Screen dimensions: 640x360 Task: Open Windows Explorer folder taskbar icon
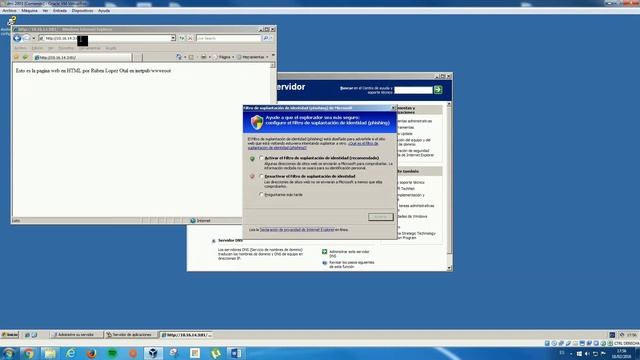[50, 353]
